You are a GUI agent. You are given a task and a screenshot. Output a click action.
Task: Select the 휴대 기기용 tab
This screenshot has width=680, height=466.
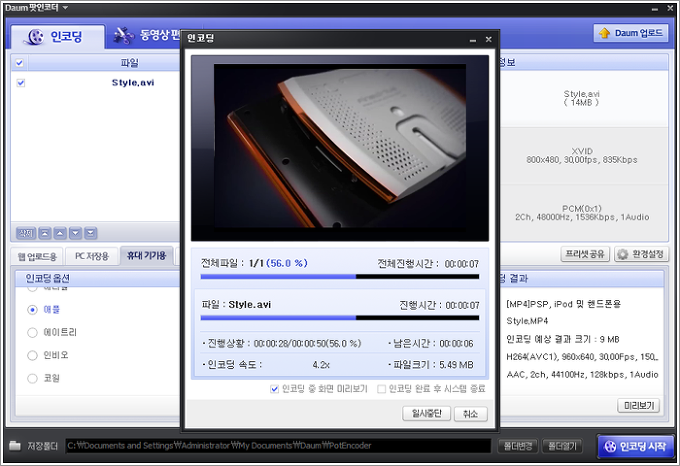coord(146,255)
